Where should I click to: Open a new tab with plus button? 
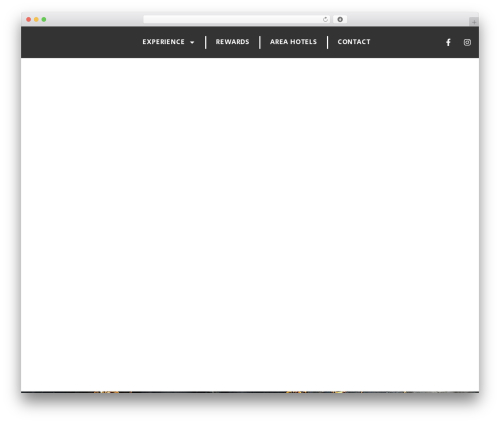pos(474,22)
